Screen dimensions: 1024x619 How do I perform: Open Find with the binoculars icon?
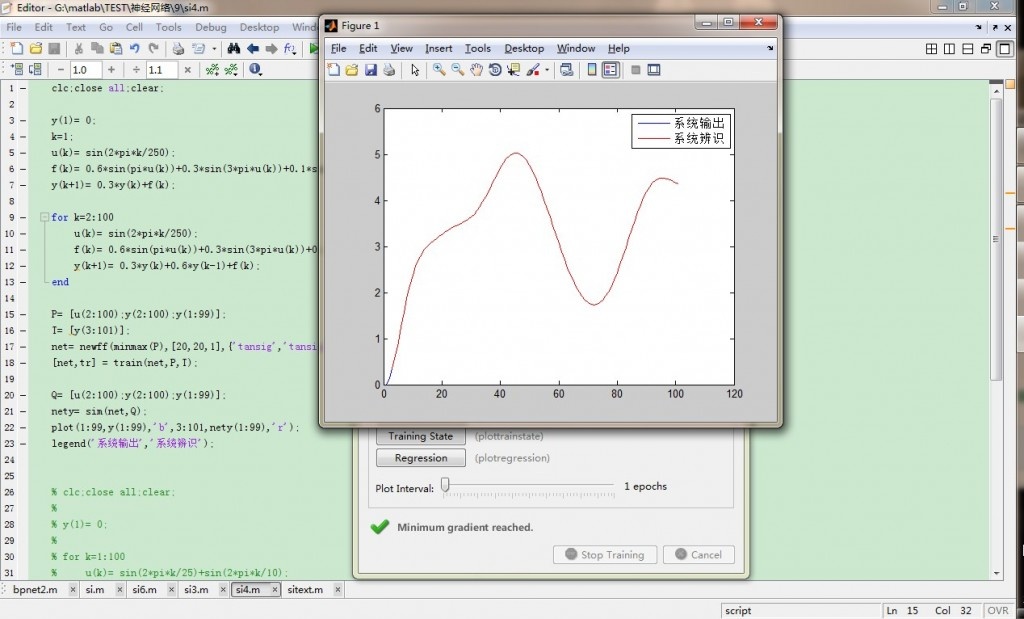[233, 48]
